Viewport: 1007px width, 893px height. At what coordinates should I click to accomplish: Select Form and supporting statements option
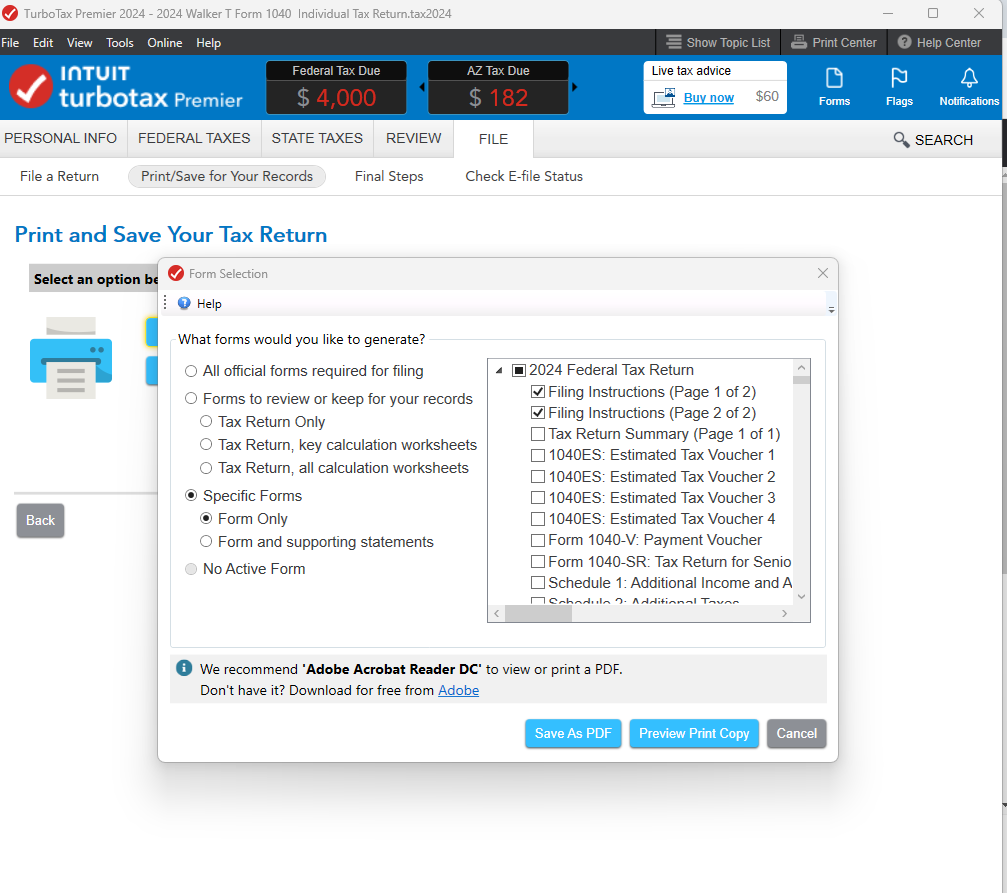206,542
